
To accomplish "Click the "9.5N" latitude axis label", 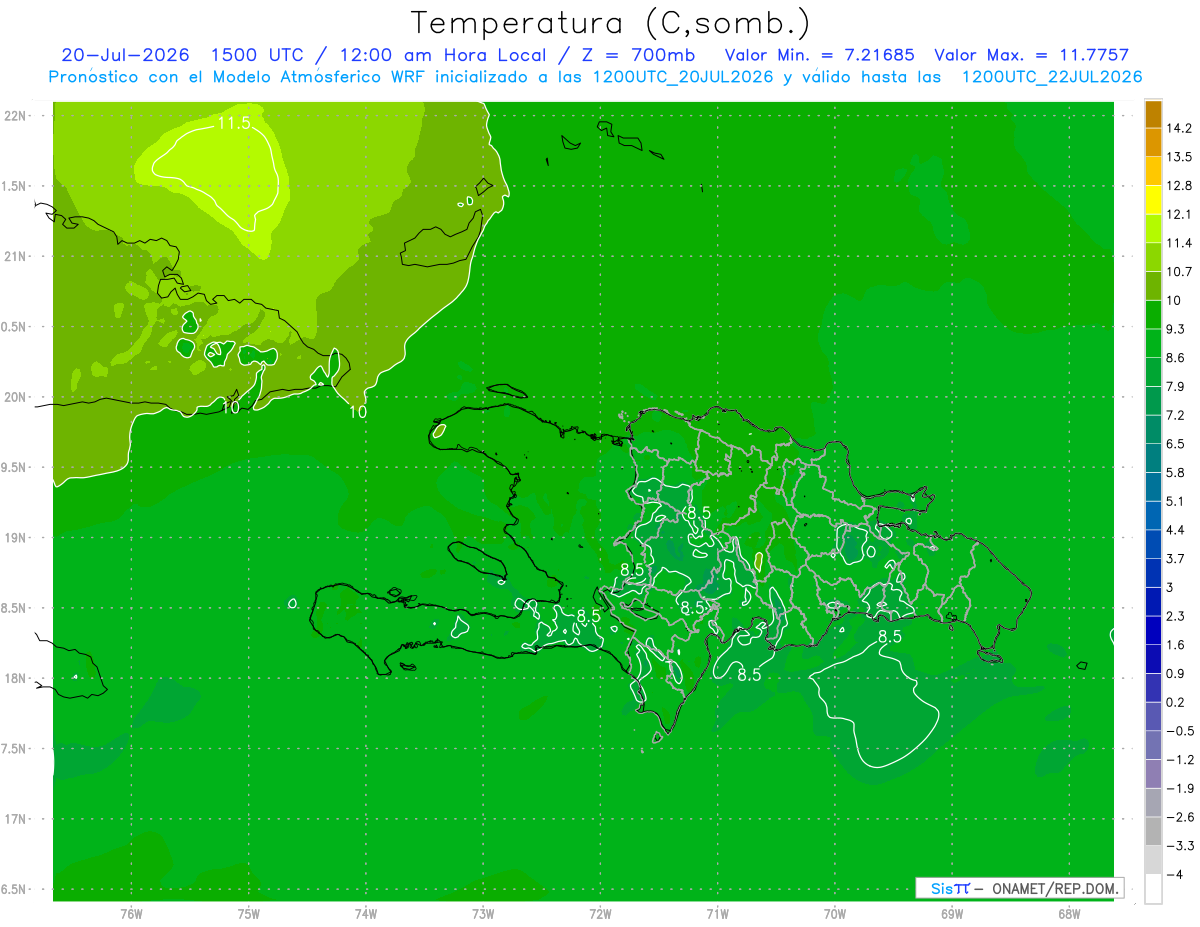I will (x=15, y=467).
